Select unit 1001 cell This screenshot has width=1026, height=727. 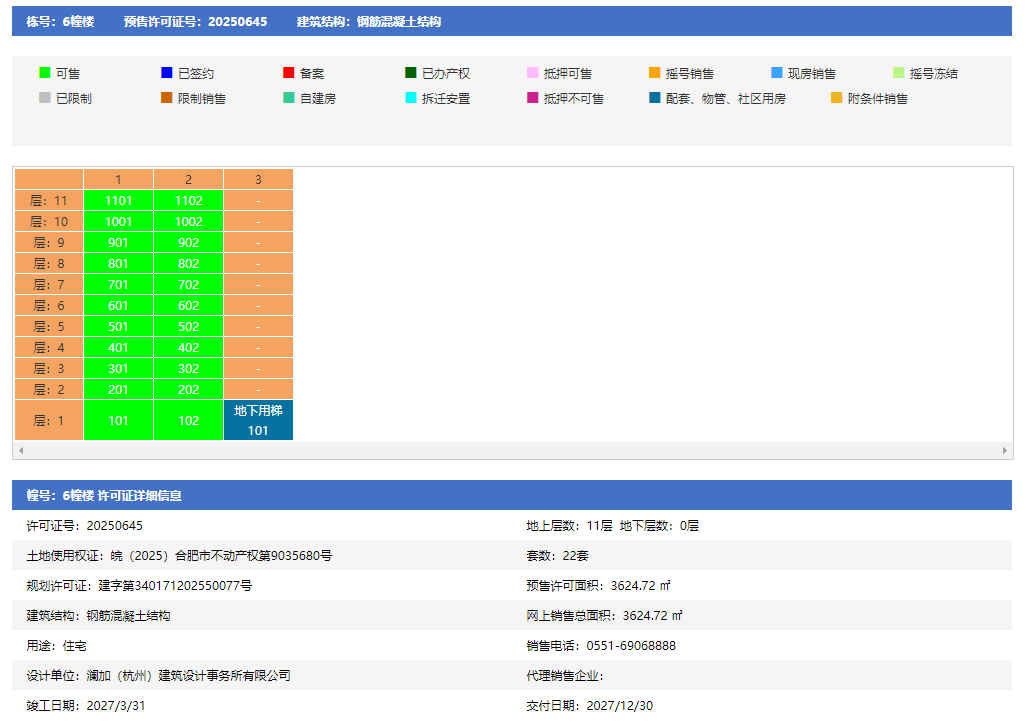[x=118, y=221]
